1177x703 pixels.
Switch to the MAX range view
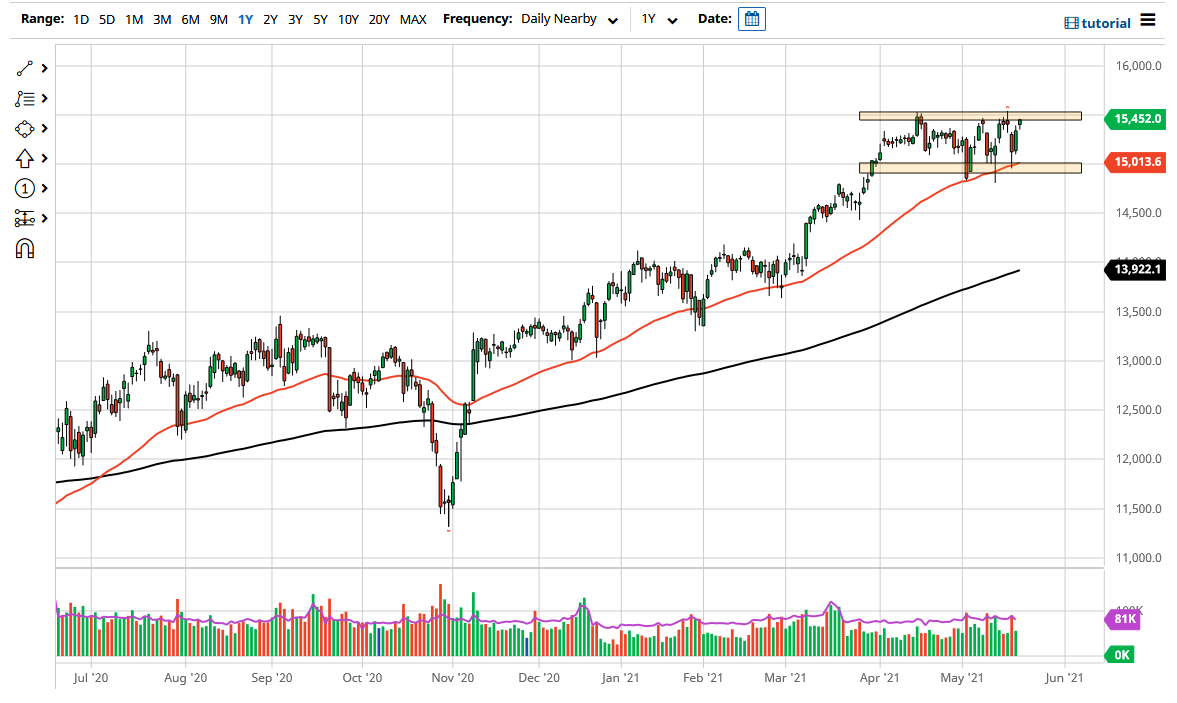tap(412, 18)
